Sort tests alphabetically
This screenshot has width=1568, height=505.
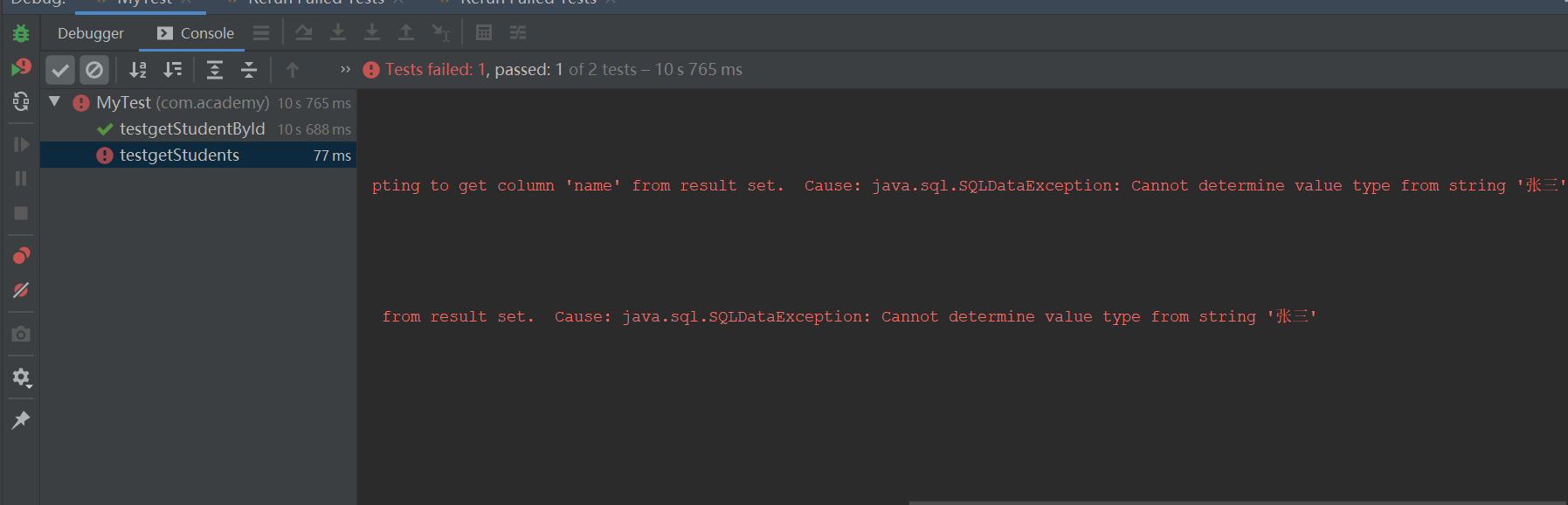click(138, 70)
